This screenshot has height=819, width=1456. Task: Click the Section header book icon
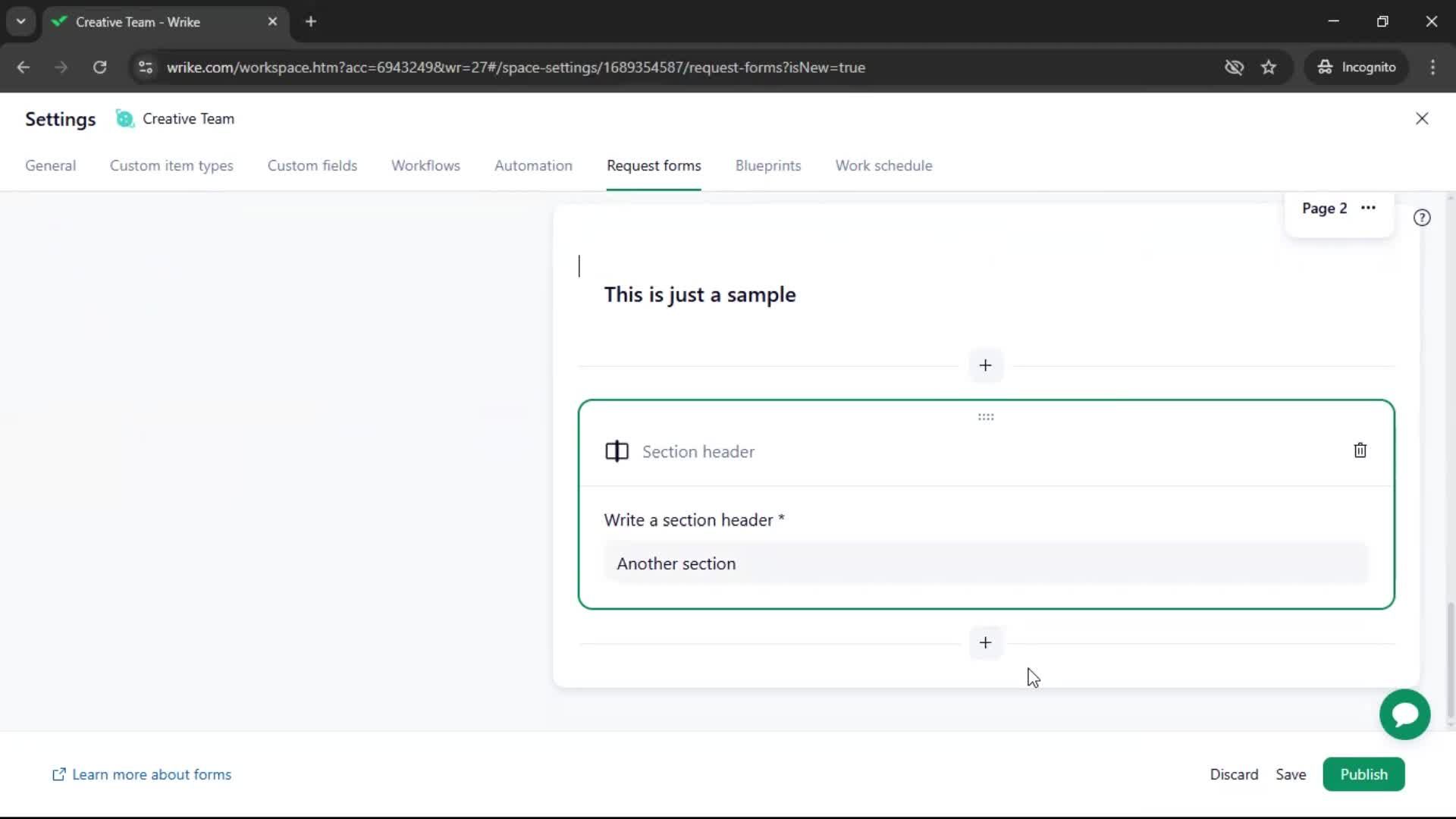(x=617, y=451)
